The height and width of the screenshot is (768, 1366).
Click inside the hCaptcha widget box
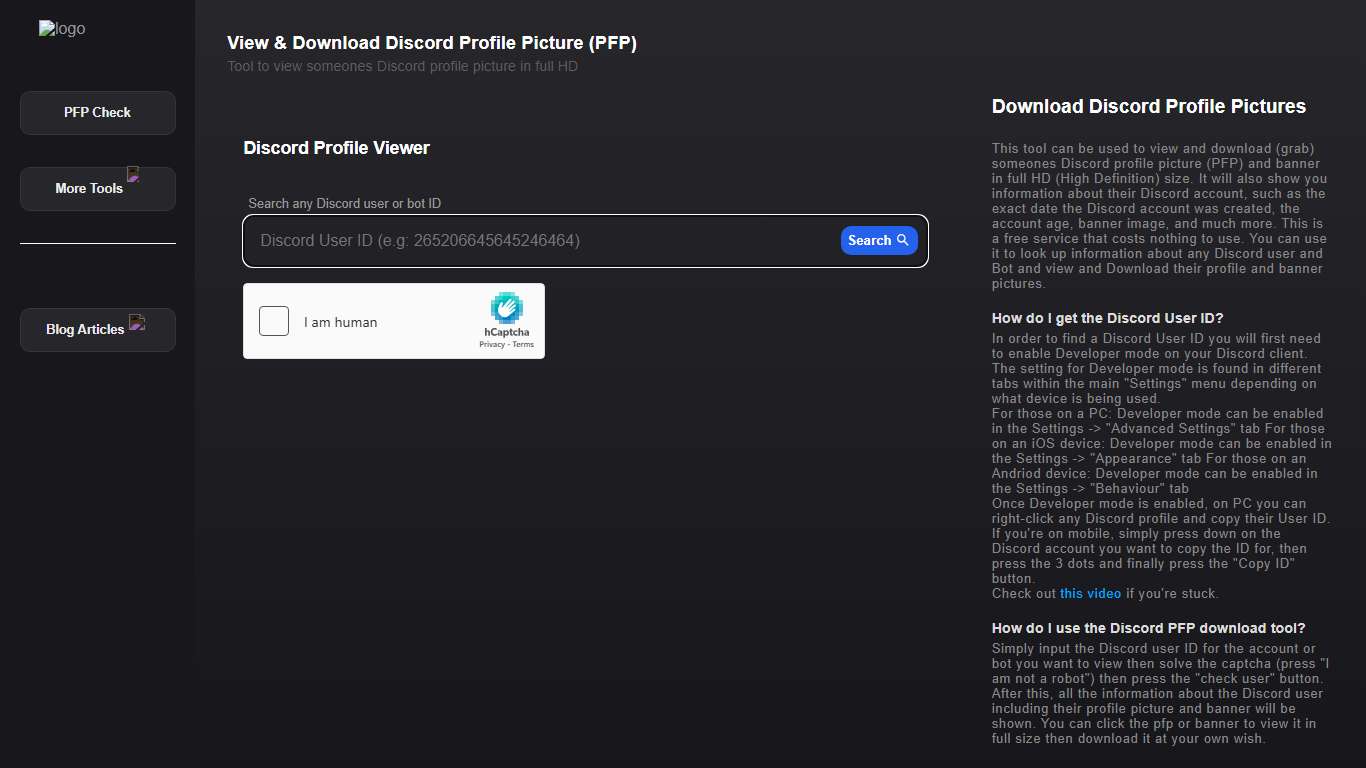tap(393, 321)
